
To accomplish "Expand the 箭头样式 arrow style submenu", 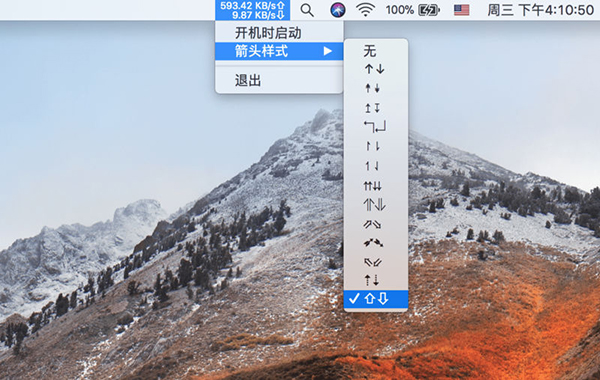I will (x=279, y=51).
